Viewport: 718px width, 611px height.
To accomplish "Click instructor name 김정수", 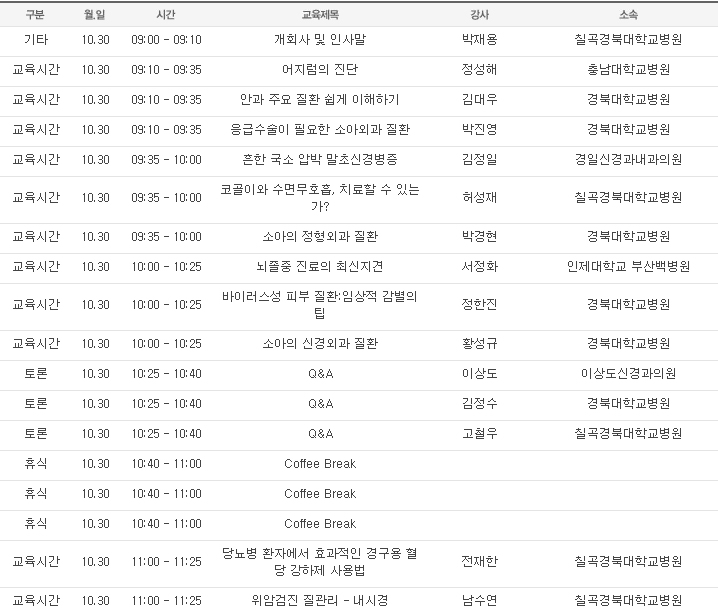I will point(479,404).
